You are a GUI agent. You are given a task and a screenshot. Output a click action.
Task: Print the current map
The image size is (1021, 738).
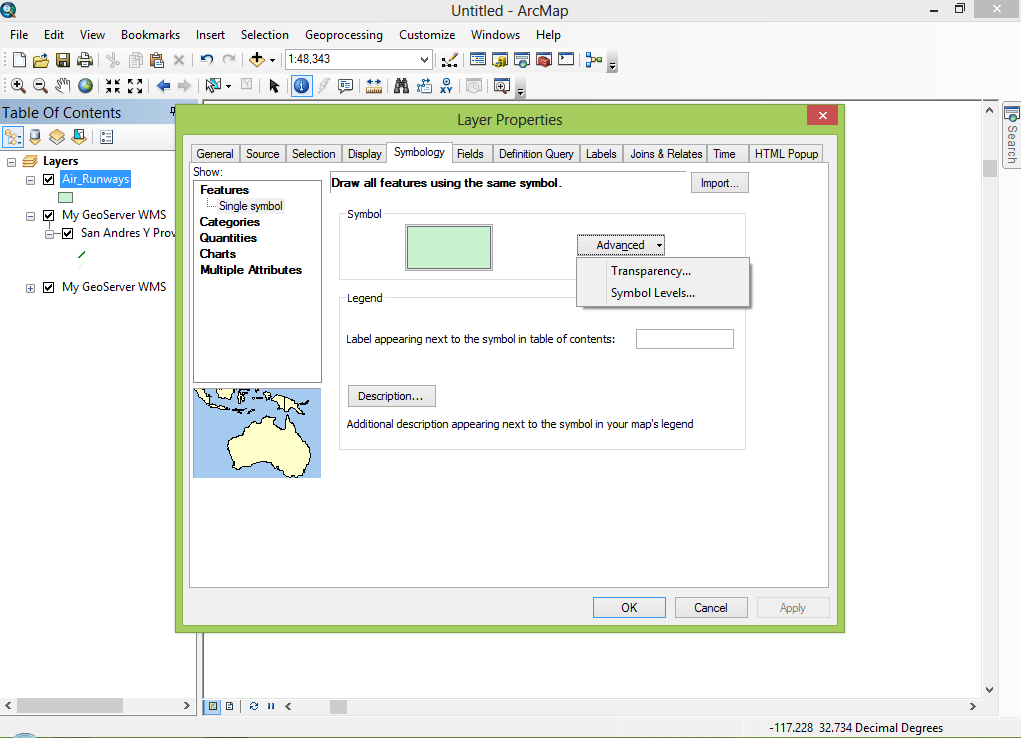(x=85, y=60)
